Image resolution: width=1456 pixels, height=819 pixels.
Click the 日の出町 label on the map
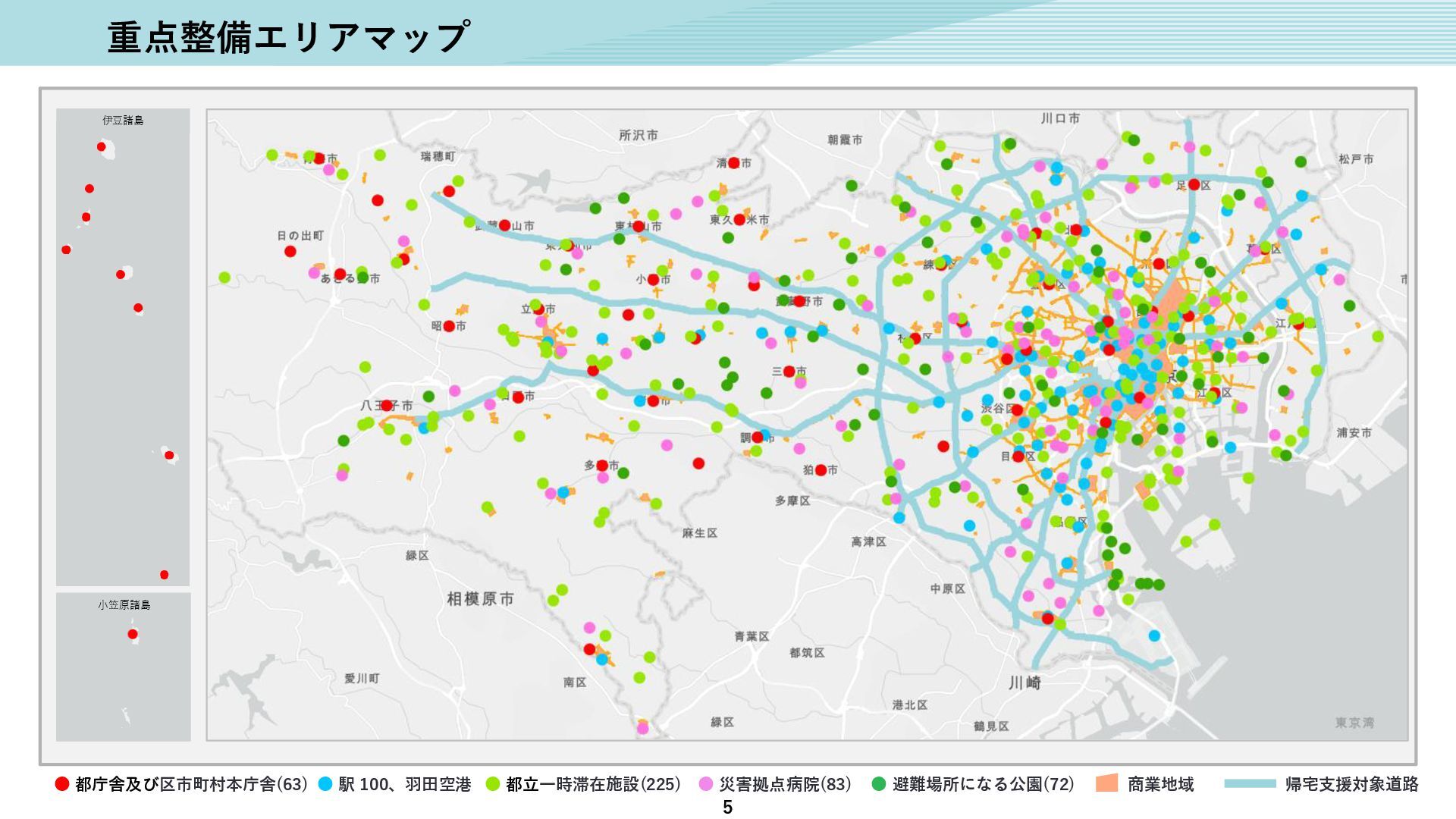tap(300, 236)
